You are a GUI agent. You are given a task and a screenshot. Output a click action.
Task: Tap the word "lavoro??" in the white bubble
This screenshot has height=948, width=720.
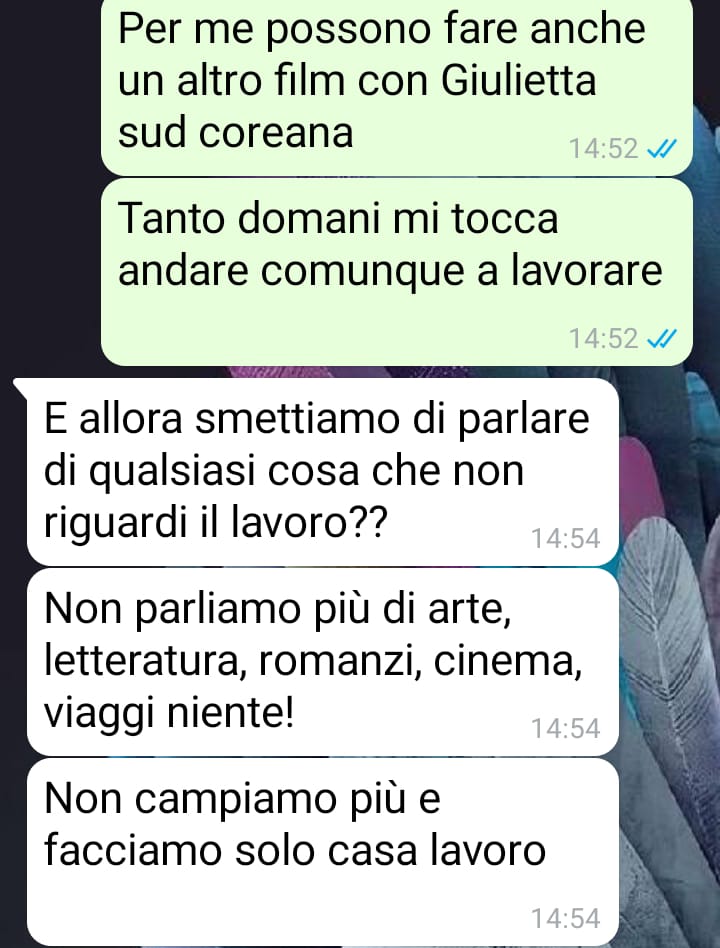pyautogui.click(x=309, y=522)
